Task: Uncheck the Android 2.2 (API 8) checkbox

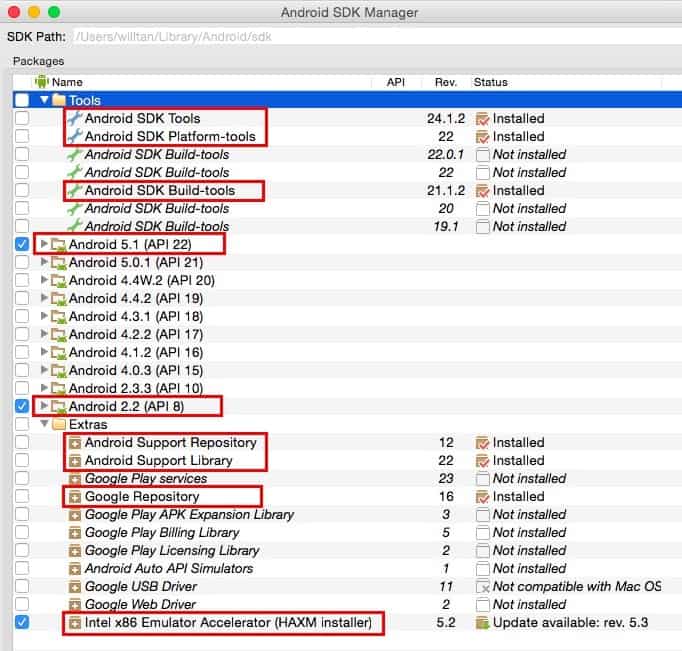Action: pyautogui.click(x=22, y=406)
